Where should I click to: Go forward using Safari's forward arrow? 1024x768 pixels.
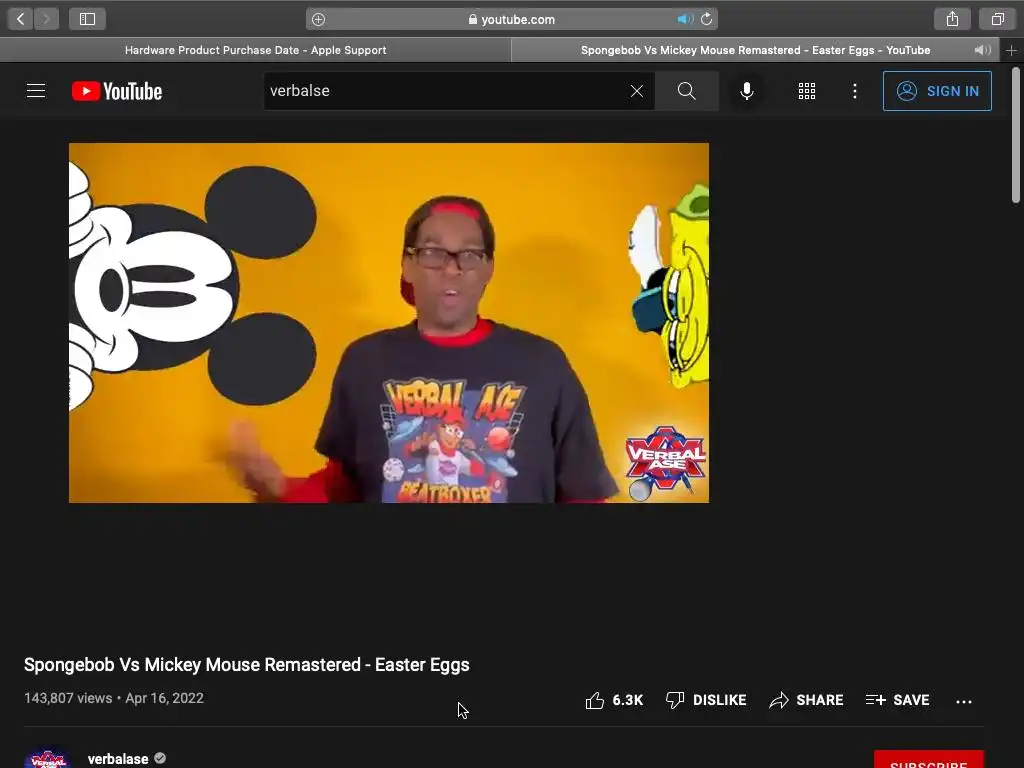(x=46, y=19)
